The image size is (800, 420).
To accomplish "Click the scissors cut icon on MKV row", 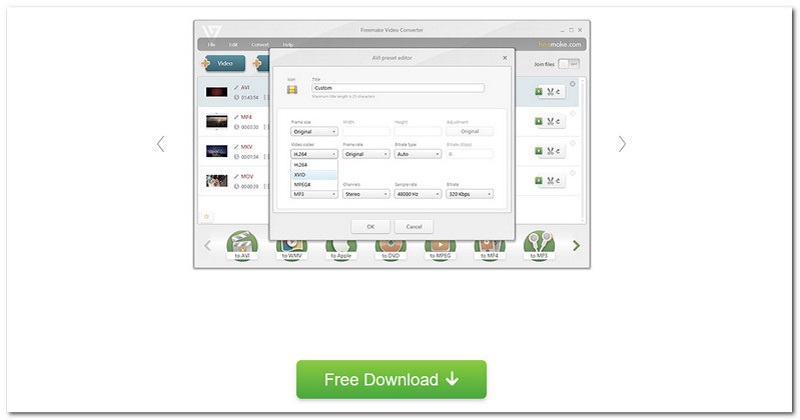I will click(x=551, y=151).
